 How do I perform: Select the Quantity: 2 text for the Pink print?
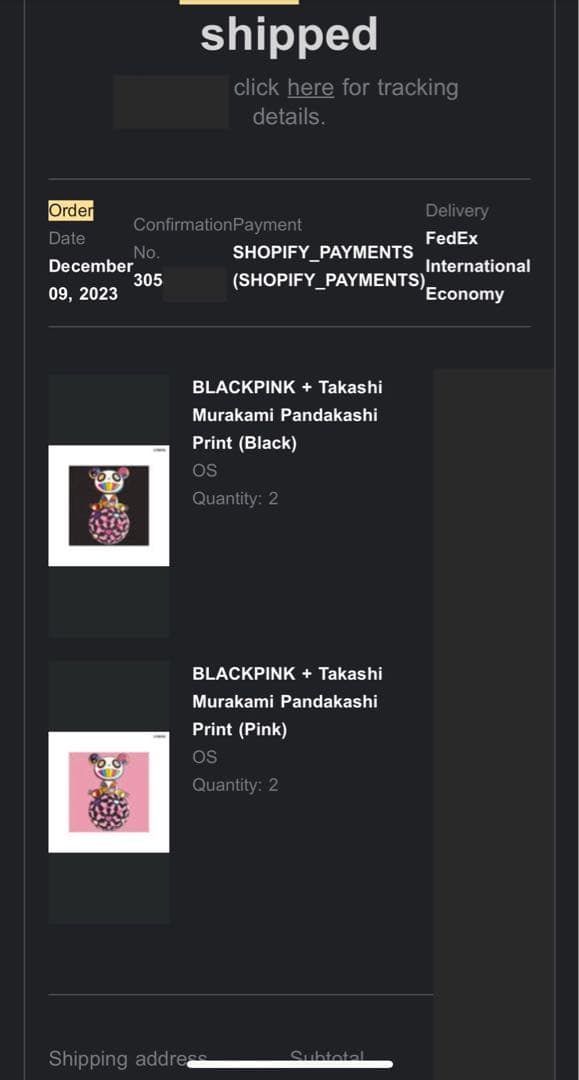(x=234, y=785)
